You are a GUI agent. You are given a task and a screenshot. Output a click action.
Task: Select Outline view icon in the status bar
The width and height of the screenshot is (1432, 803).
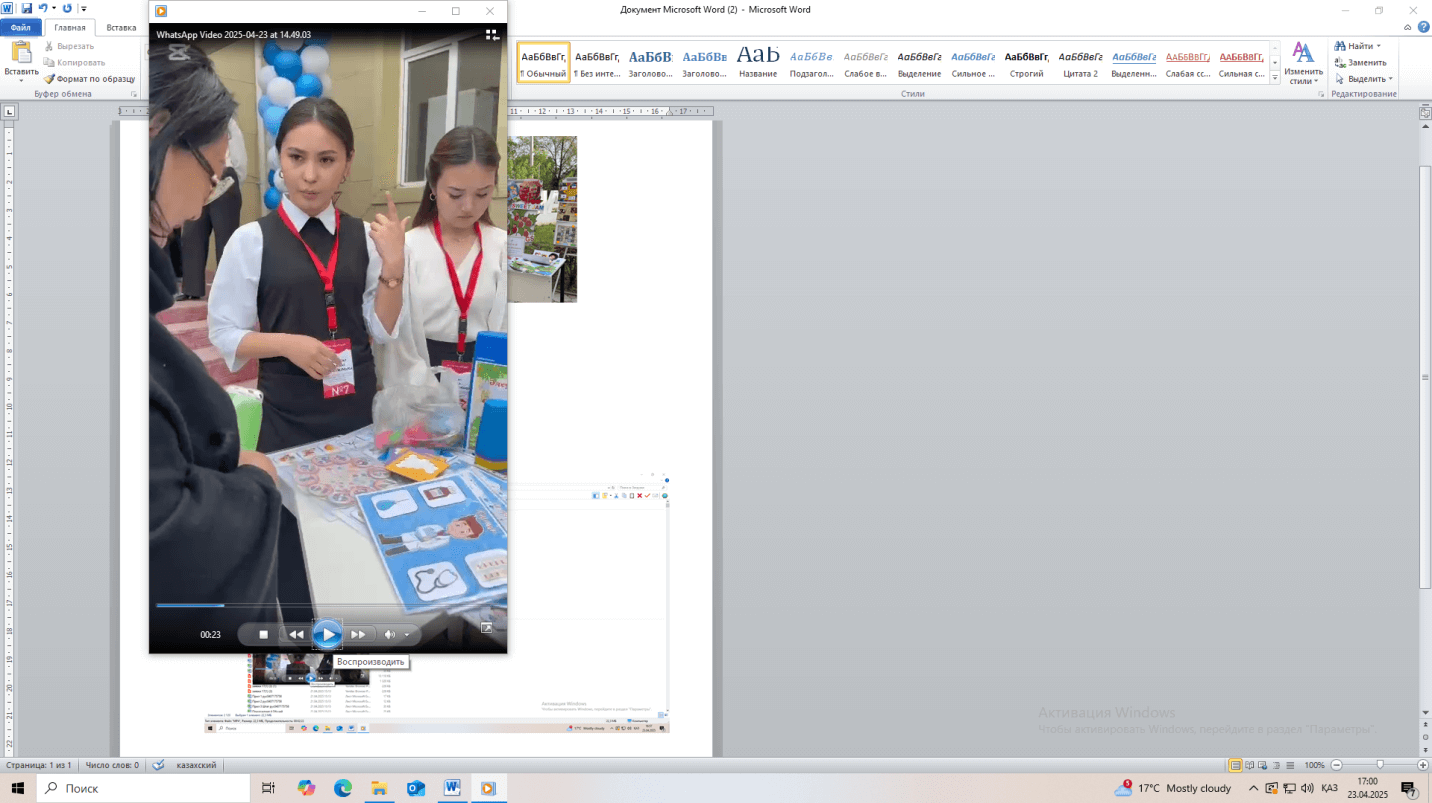point(1278,765)
